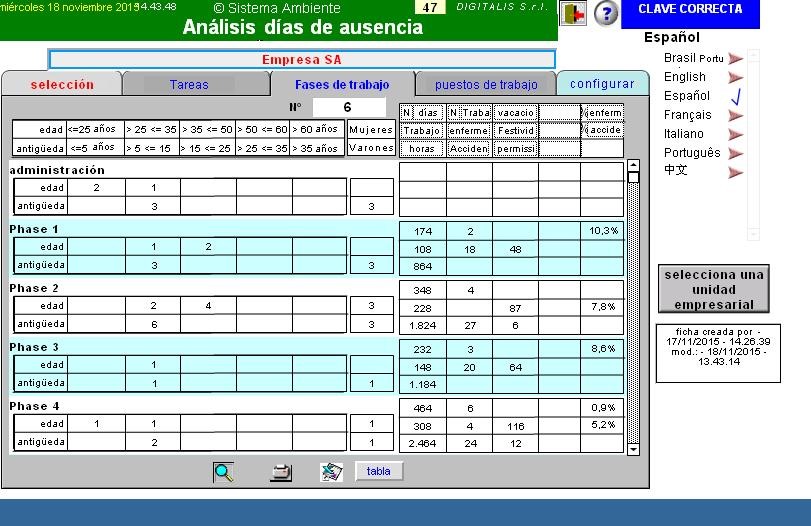Click Phase 2 hours 1.824
Screen dimensions: 811x526
[x=423, y=325]
